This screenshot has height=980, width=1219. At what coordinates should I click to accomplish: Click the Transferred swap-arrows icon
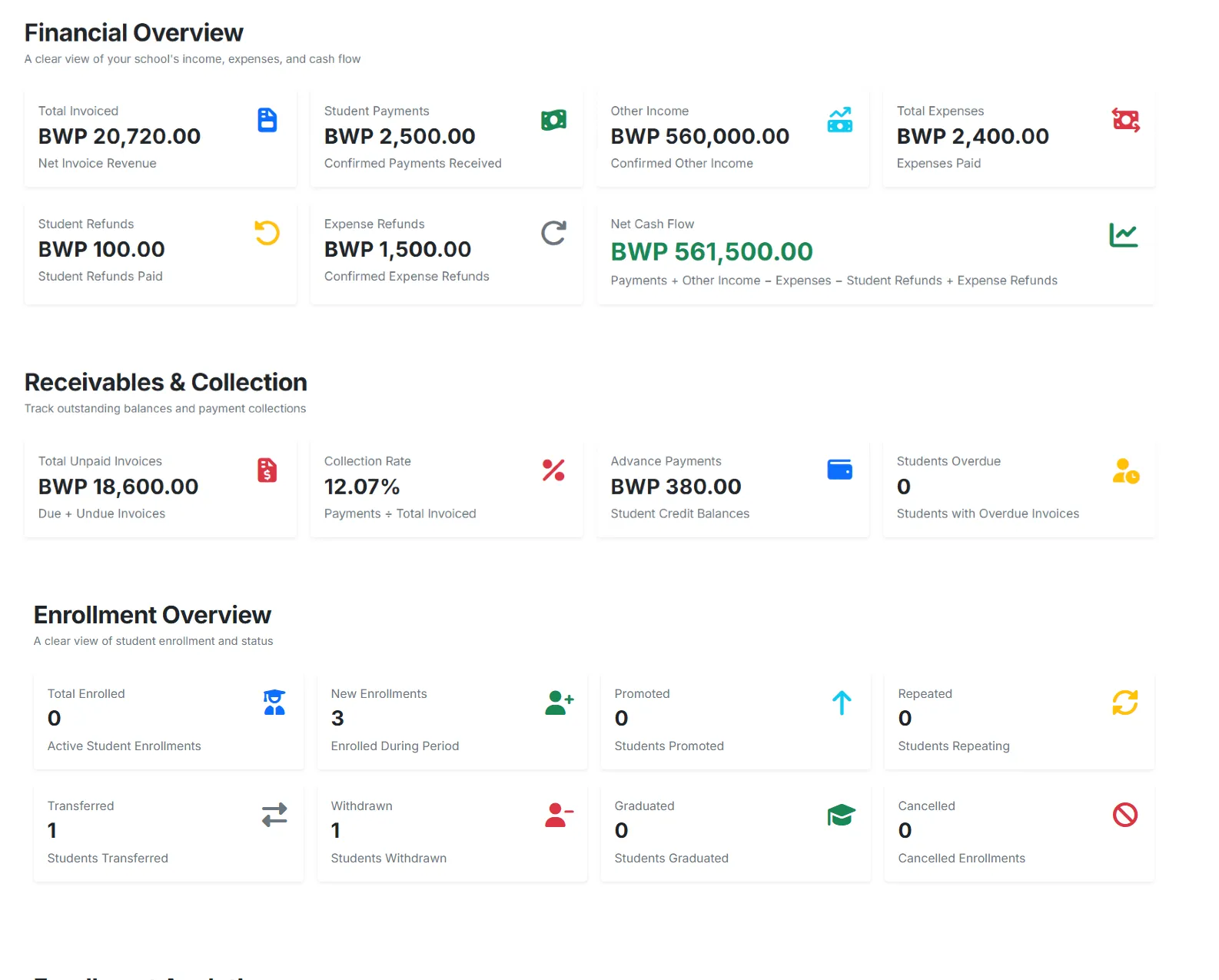click(x=274, y=815)
